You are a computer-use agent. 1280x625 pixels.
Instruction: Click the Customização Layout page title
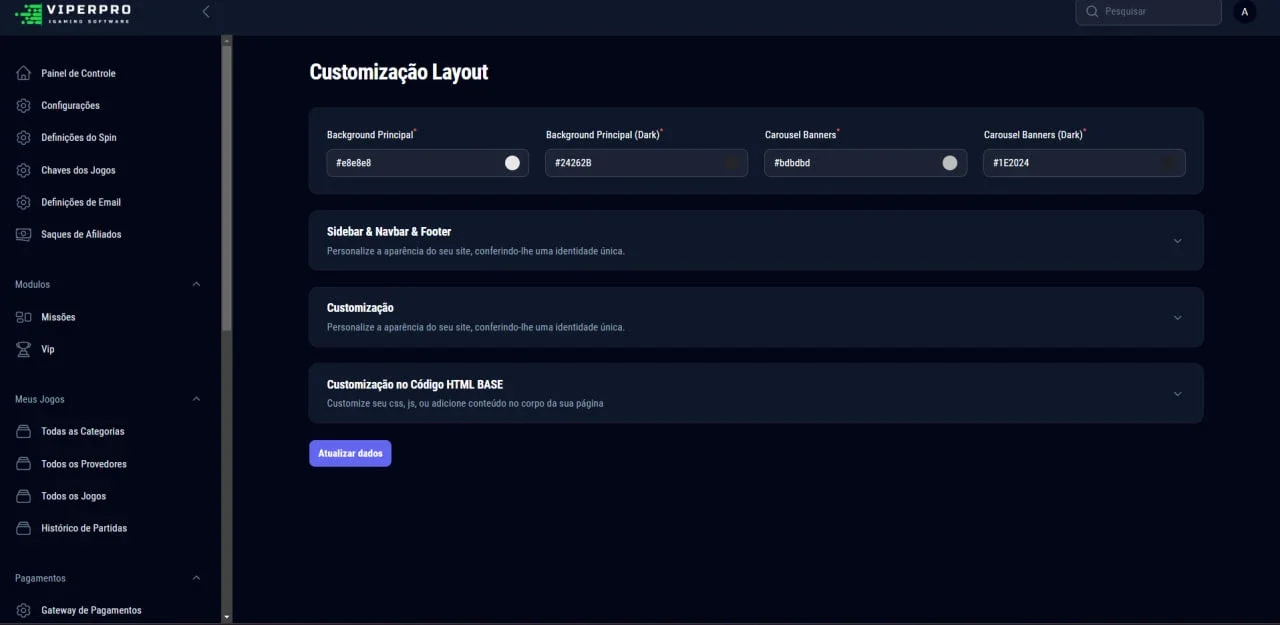coord(399,72)
